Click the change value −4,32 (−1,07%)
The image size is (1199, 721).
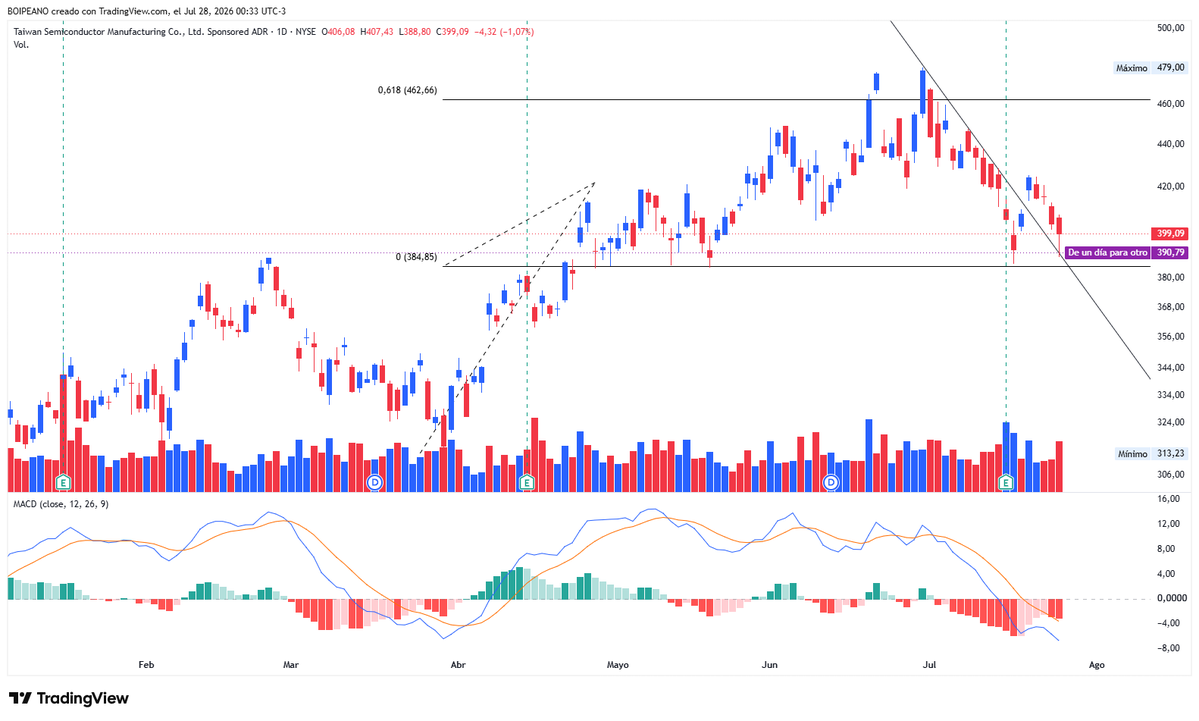coord(504,32)
